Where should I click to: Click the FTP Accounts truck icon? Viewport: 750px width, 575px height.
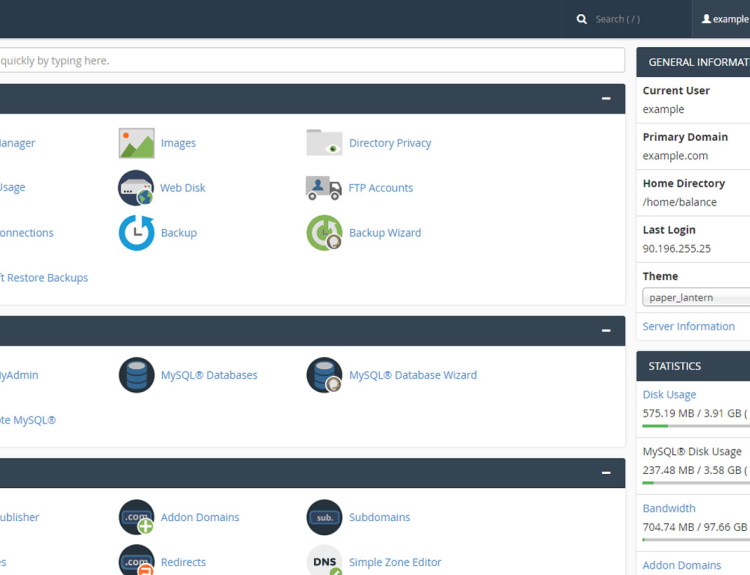point(324,188)
